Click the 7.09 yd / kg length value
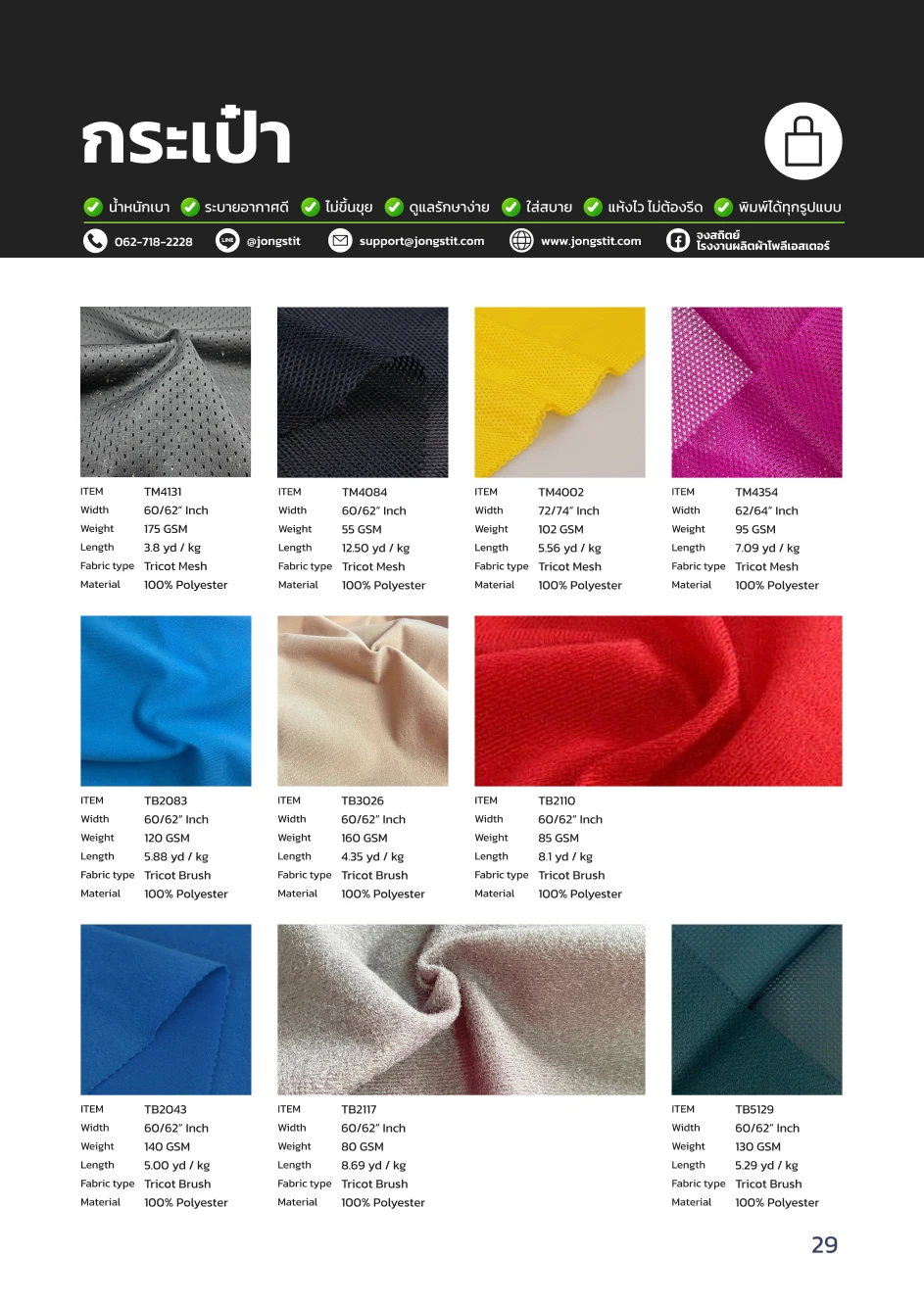 (767, 548)
